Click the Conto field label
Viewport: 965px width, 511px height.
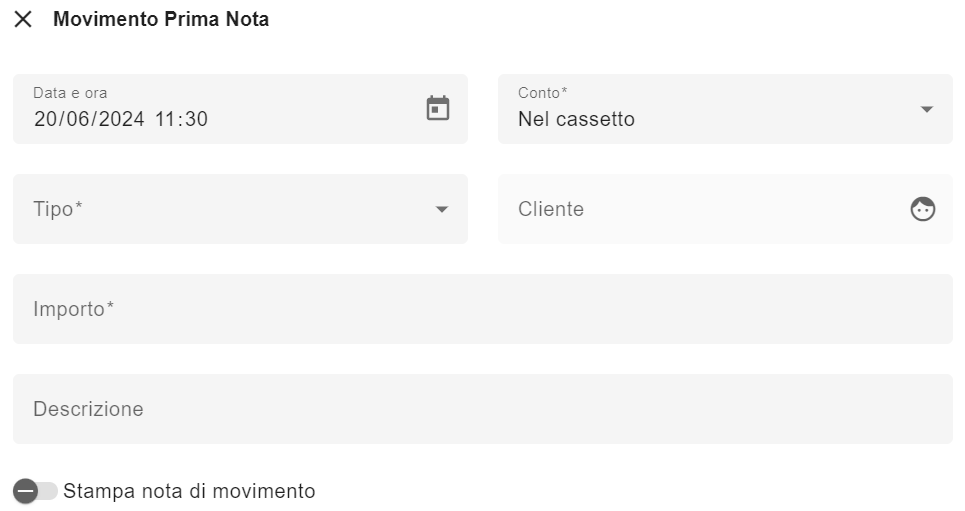542,93
